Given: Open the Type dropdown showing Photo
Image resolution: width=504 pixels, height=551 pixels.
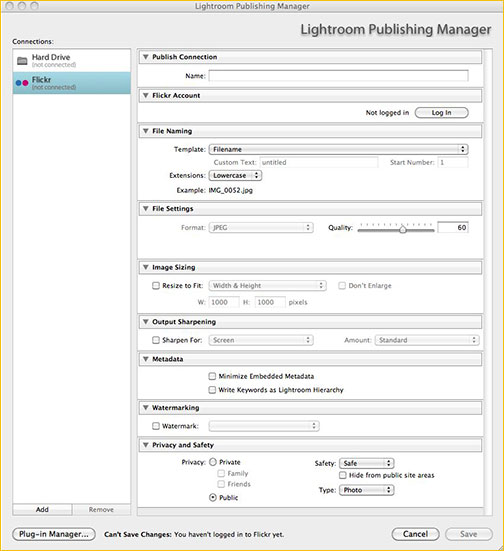Looking at the screenshot, I should click(367, 490).
